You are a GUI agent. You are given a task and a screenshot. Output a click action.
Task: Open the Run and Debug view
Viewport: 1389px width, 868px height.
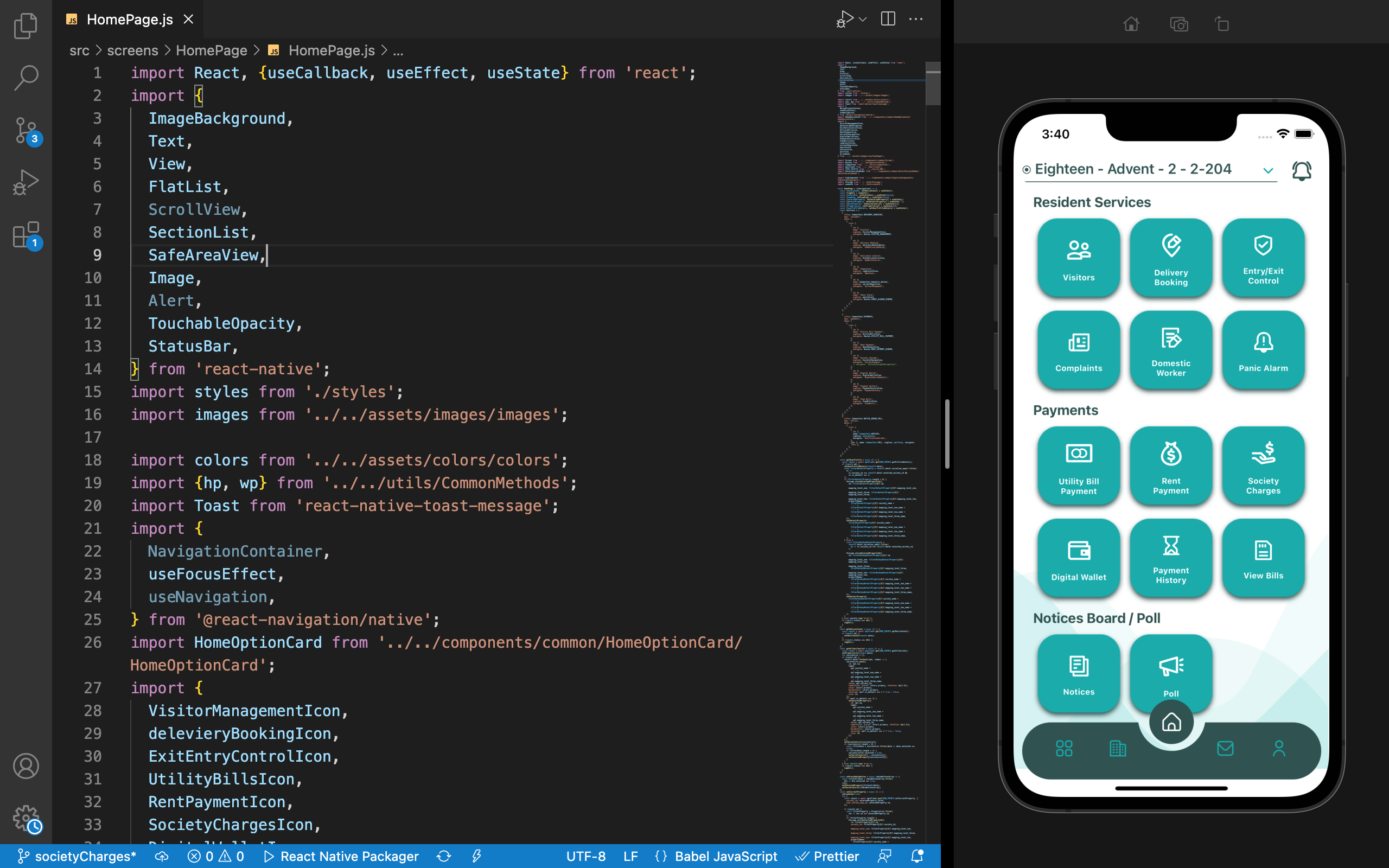[x=26, y=183]
